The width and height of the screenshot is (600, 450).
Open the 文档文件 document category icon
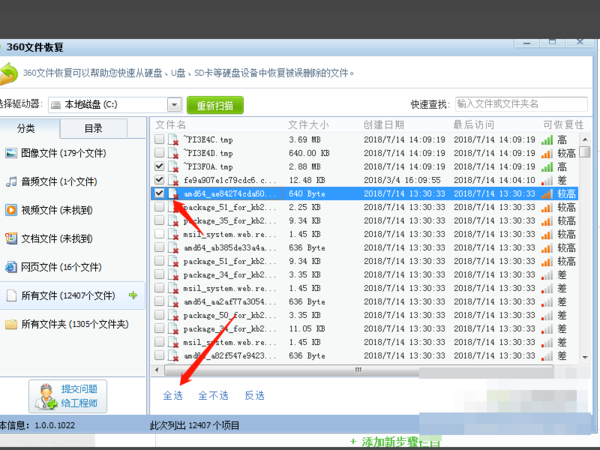click(x=12, y=239)
